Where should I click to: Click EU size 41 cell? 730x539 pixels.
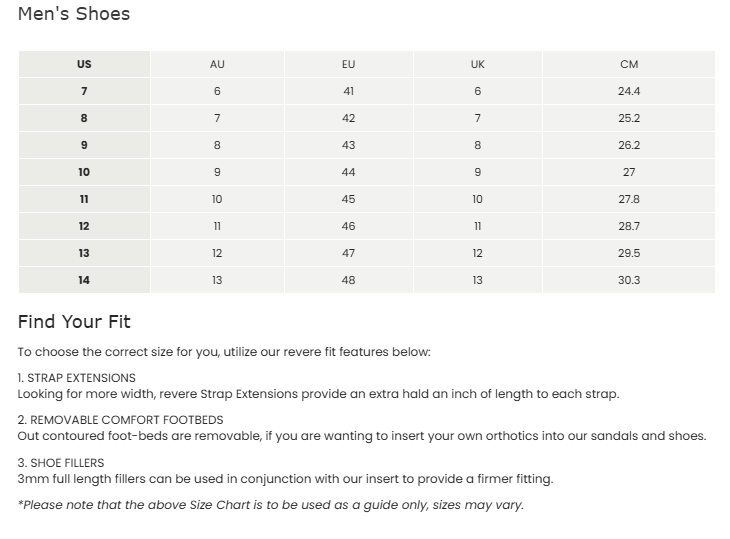[348, 91]
